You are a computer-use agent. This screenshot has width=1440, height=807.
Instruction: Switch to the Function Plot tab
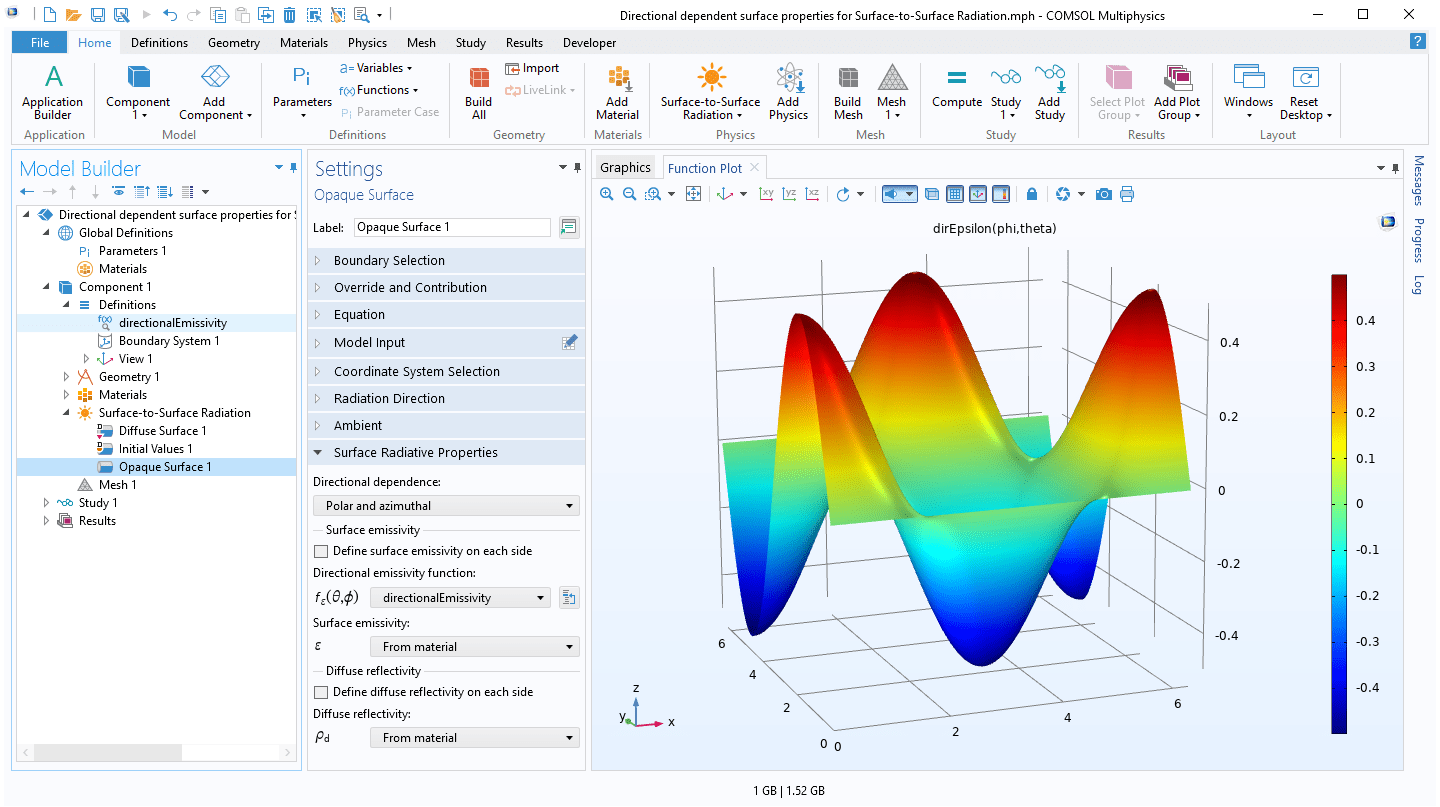704,167
